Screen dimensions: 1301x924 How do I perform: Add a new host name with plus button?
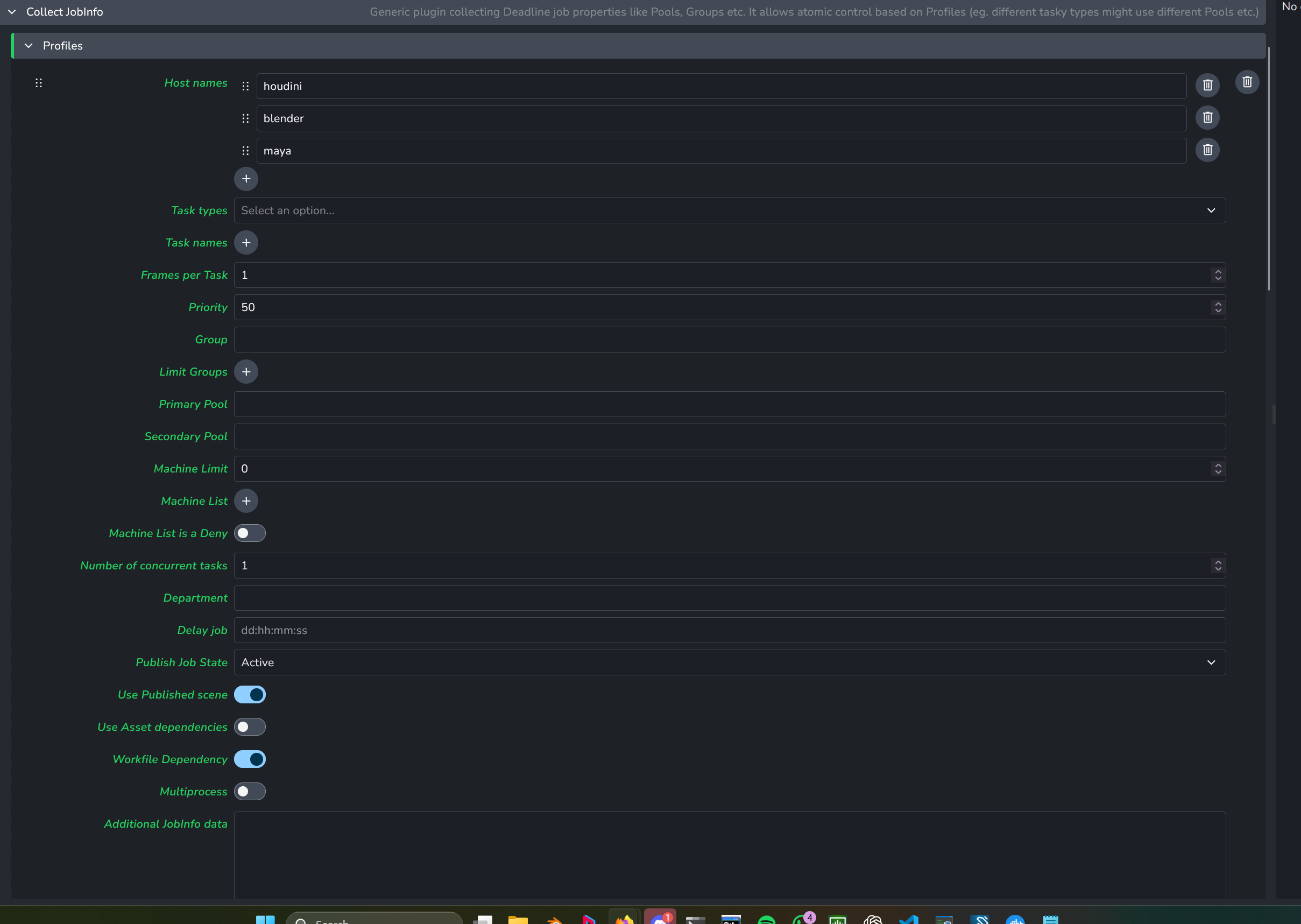(246, 179)
